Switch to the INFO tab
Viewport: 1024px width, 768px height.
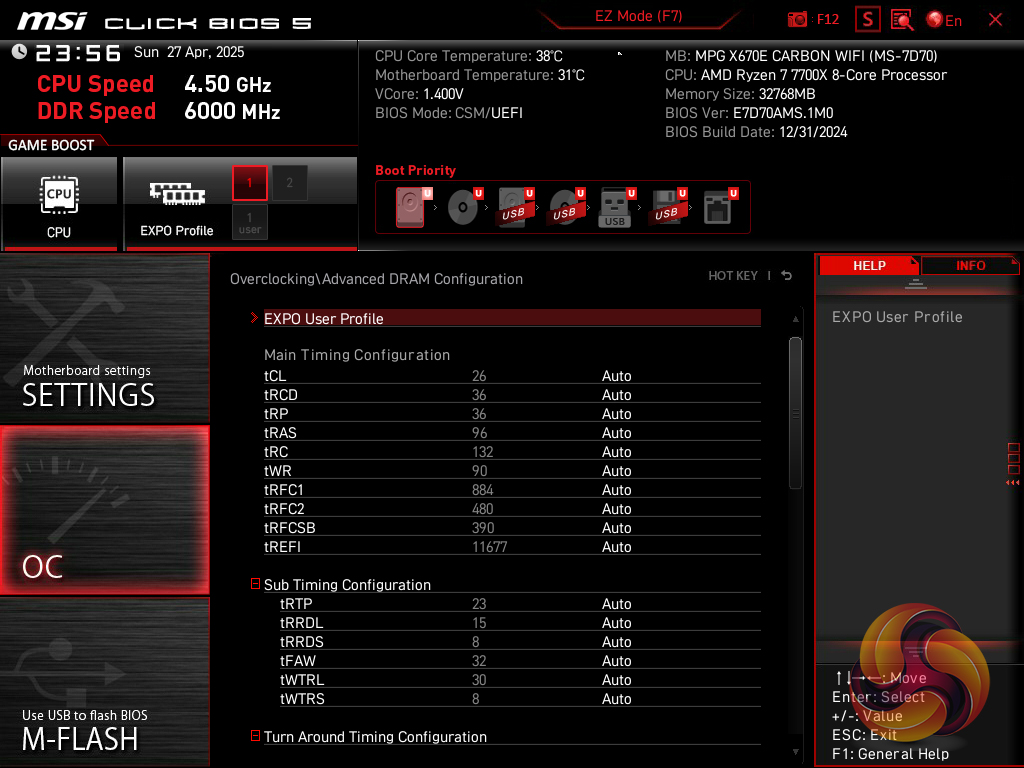pyautogui.click(x=970, y=265)
